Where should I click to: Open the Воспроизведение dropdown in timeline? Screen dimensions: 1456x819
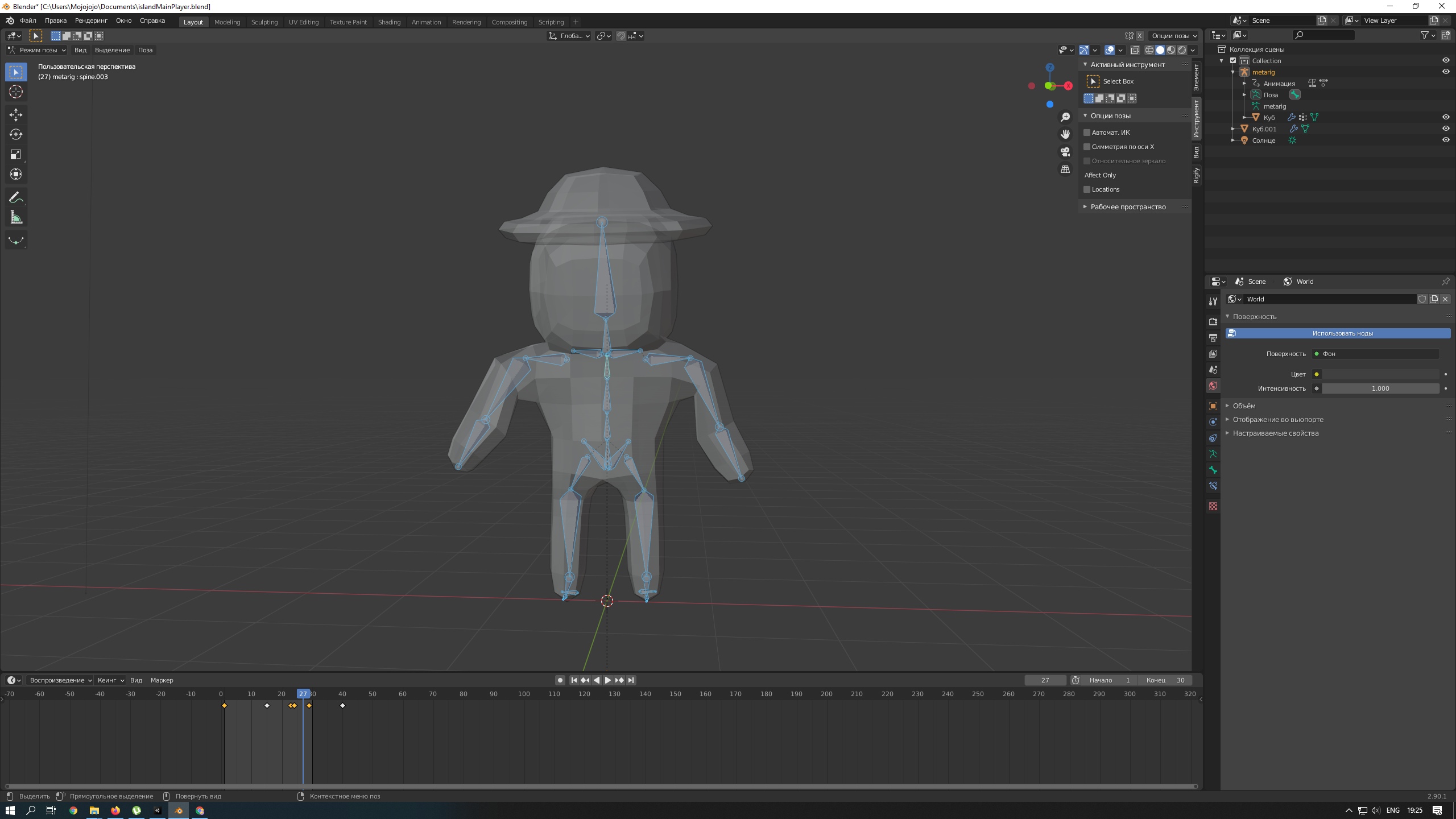pos(60,680)
